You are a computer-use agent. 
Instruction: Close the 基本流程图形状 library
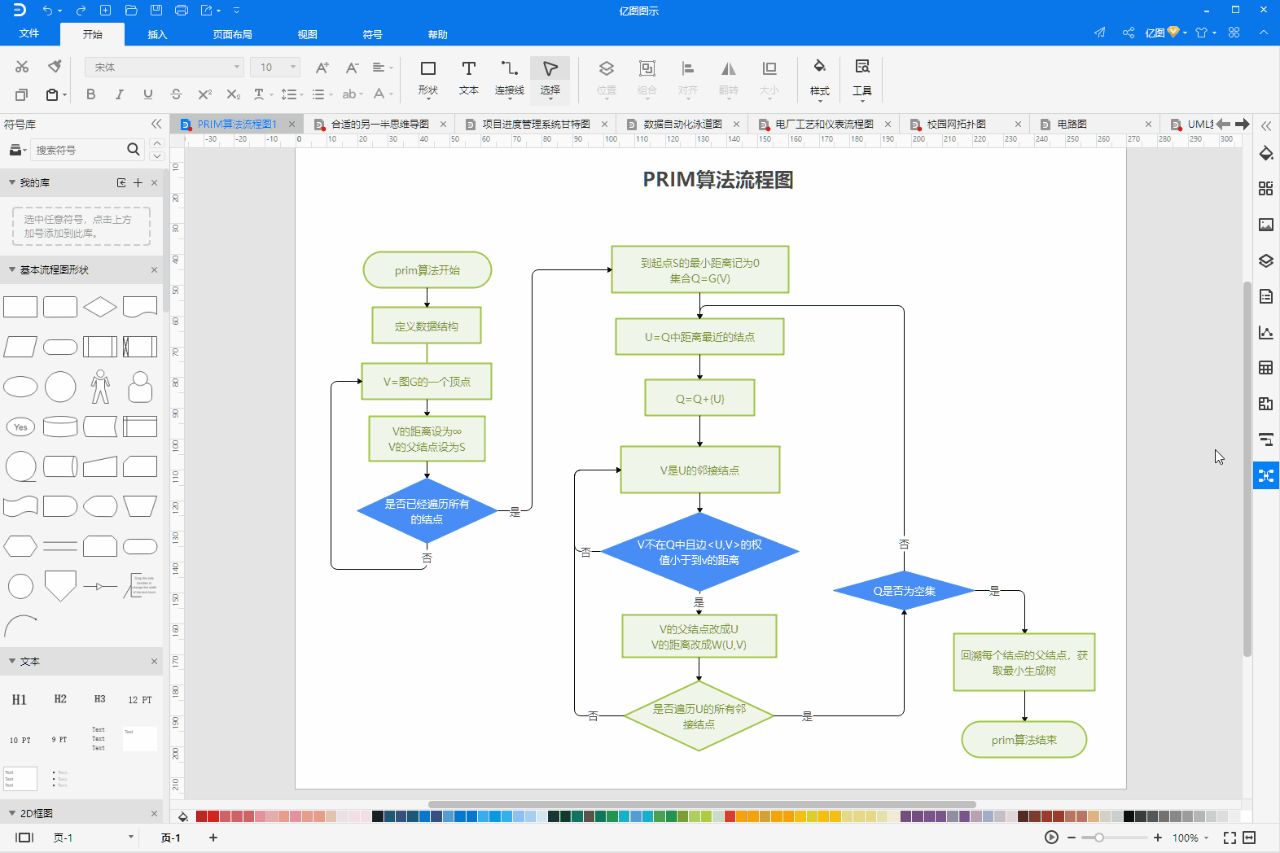154,270
